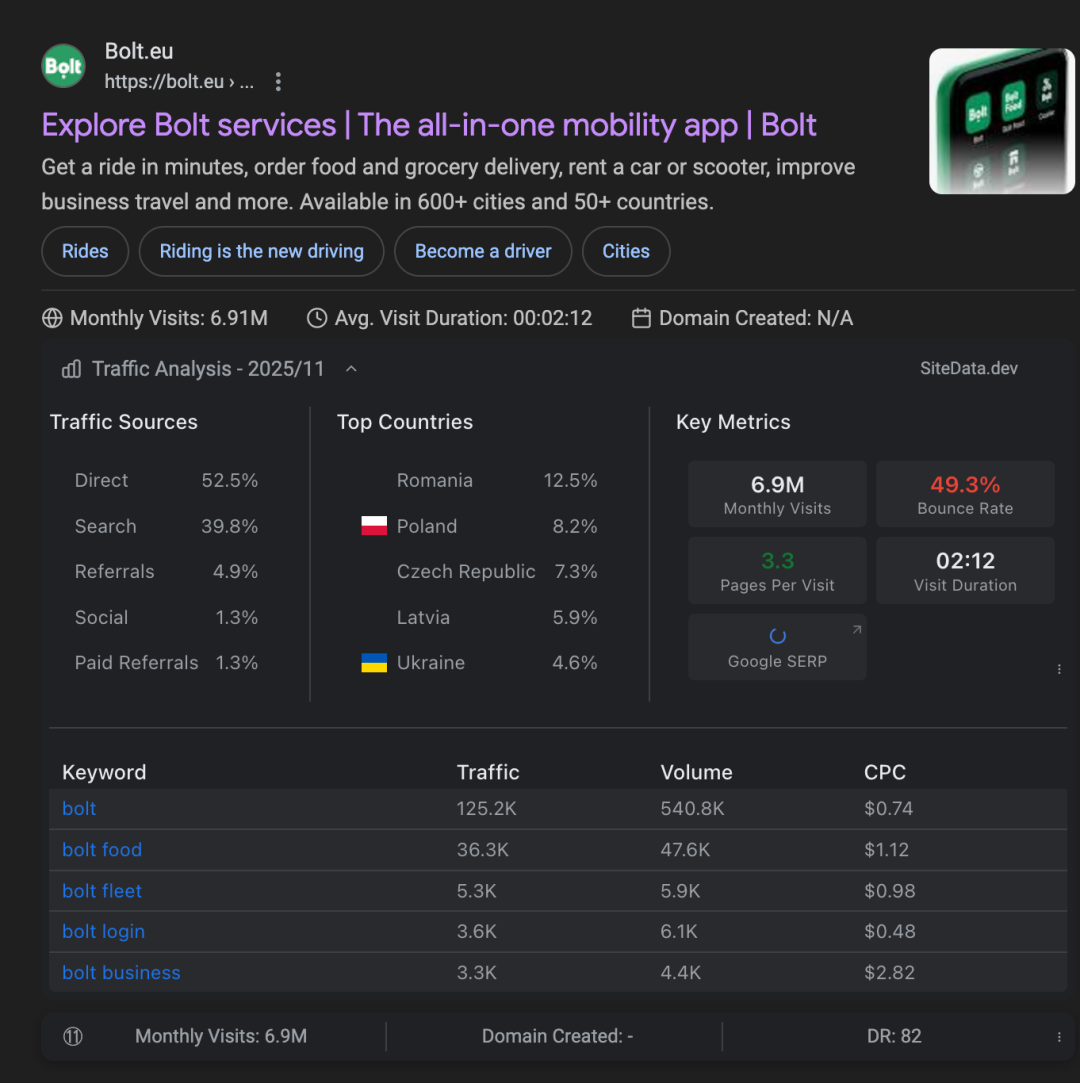The width and height of the screenshot is (1080, 1083).
Task: Click the Google SERP loading spinner
Action: (x=778, y=636)
